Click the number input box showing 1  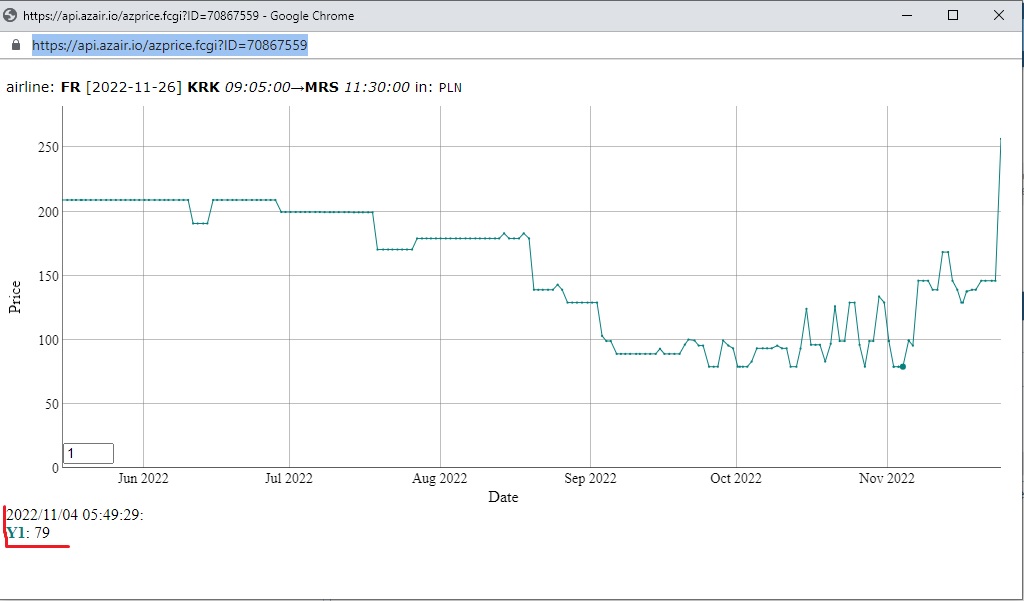[x=88, y=453]
